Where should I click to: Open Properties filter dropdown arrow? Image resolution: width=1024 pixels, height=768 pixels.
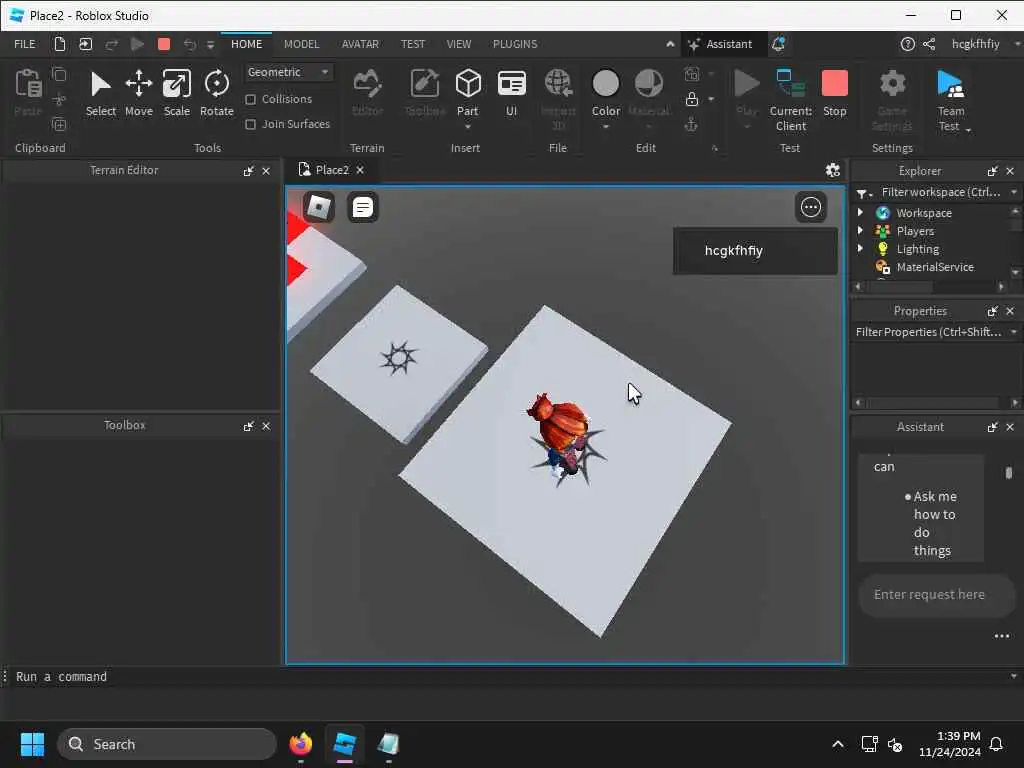pyautogui.click(x=1014, y=332)
